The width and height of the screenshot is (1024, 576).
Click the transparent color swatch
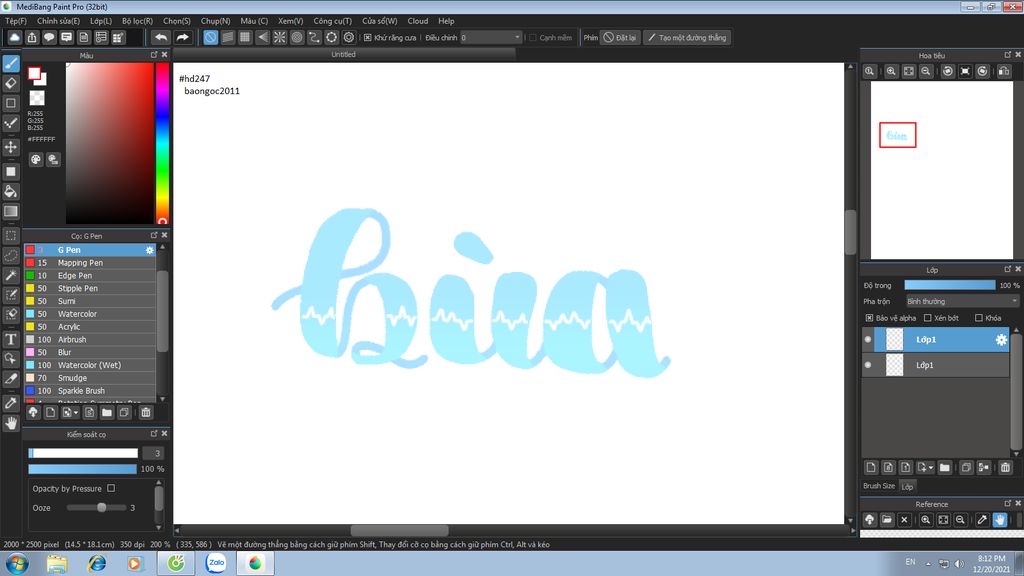coord(37,98)
